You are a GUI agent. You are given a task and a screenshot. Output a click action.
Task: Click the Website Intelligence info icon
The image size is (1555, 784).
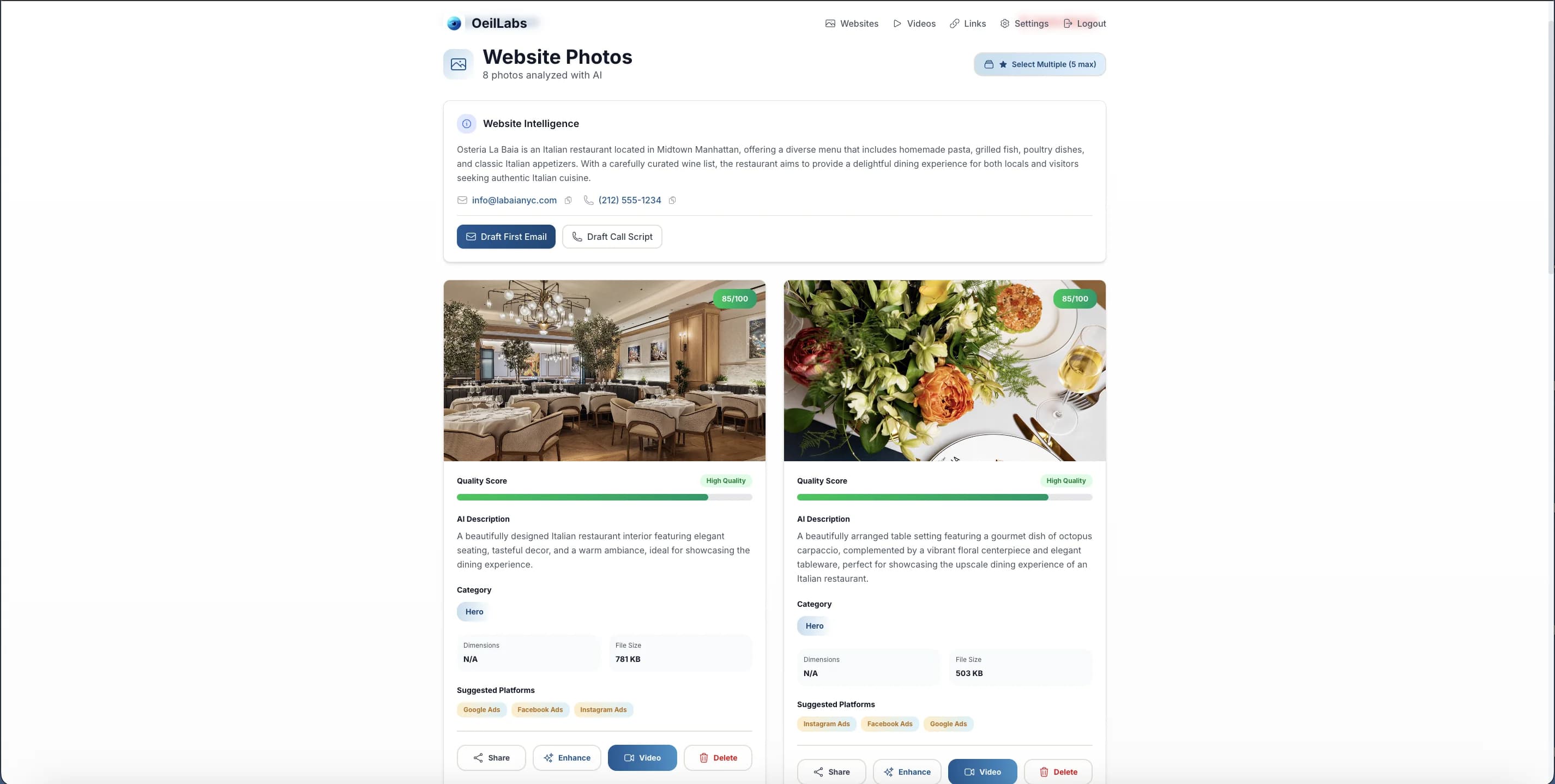point(467,124)
